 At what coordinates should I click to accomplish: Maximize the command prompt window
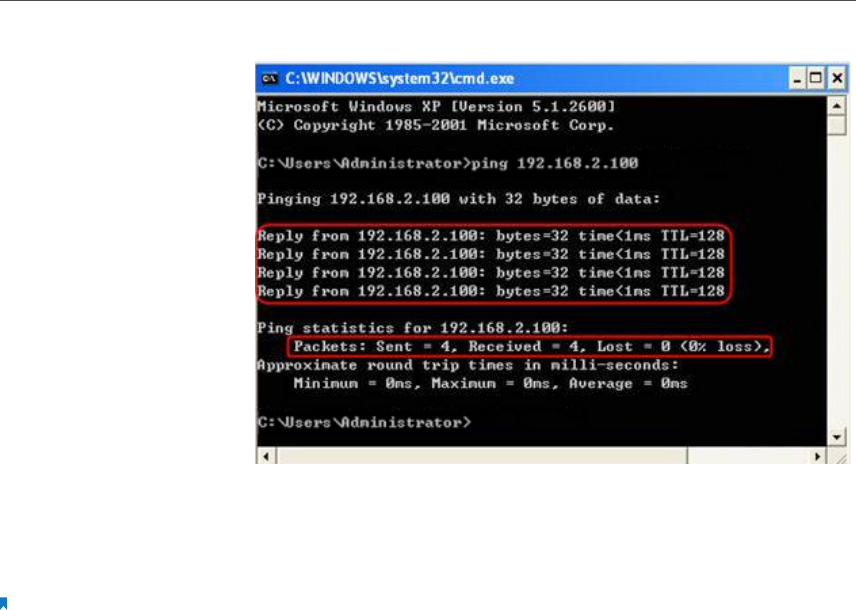[x=816, y=79]
